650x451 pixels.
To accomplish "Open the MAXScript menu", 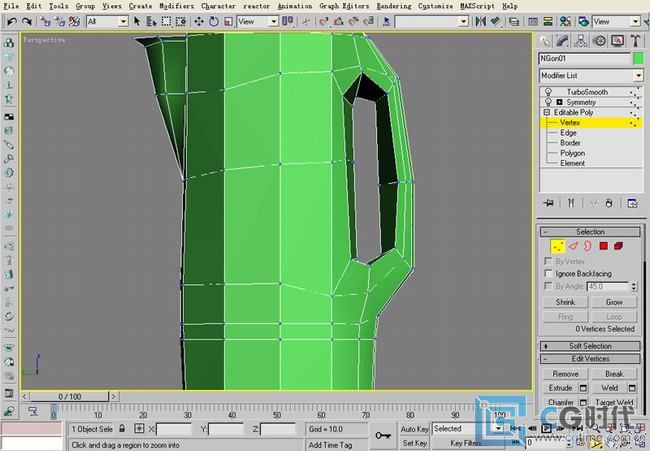I will (477, 6).
